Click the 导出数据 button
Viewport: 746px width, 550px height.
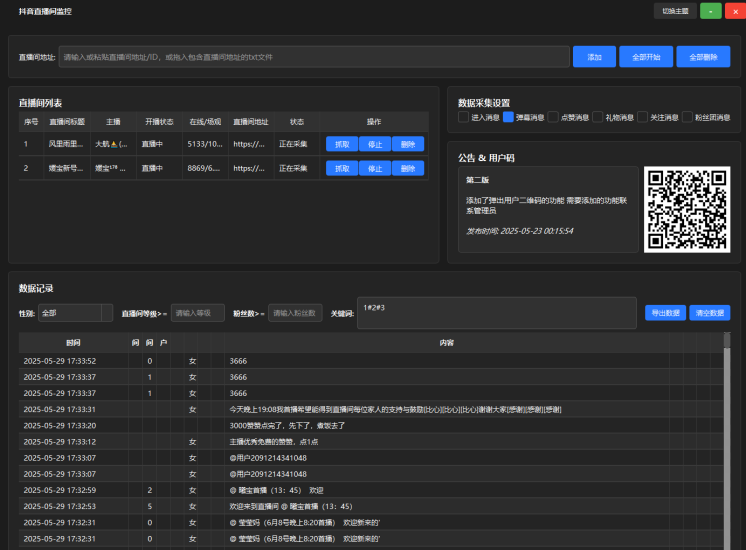665,313
